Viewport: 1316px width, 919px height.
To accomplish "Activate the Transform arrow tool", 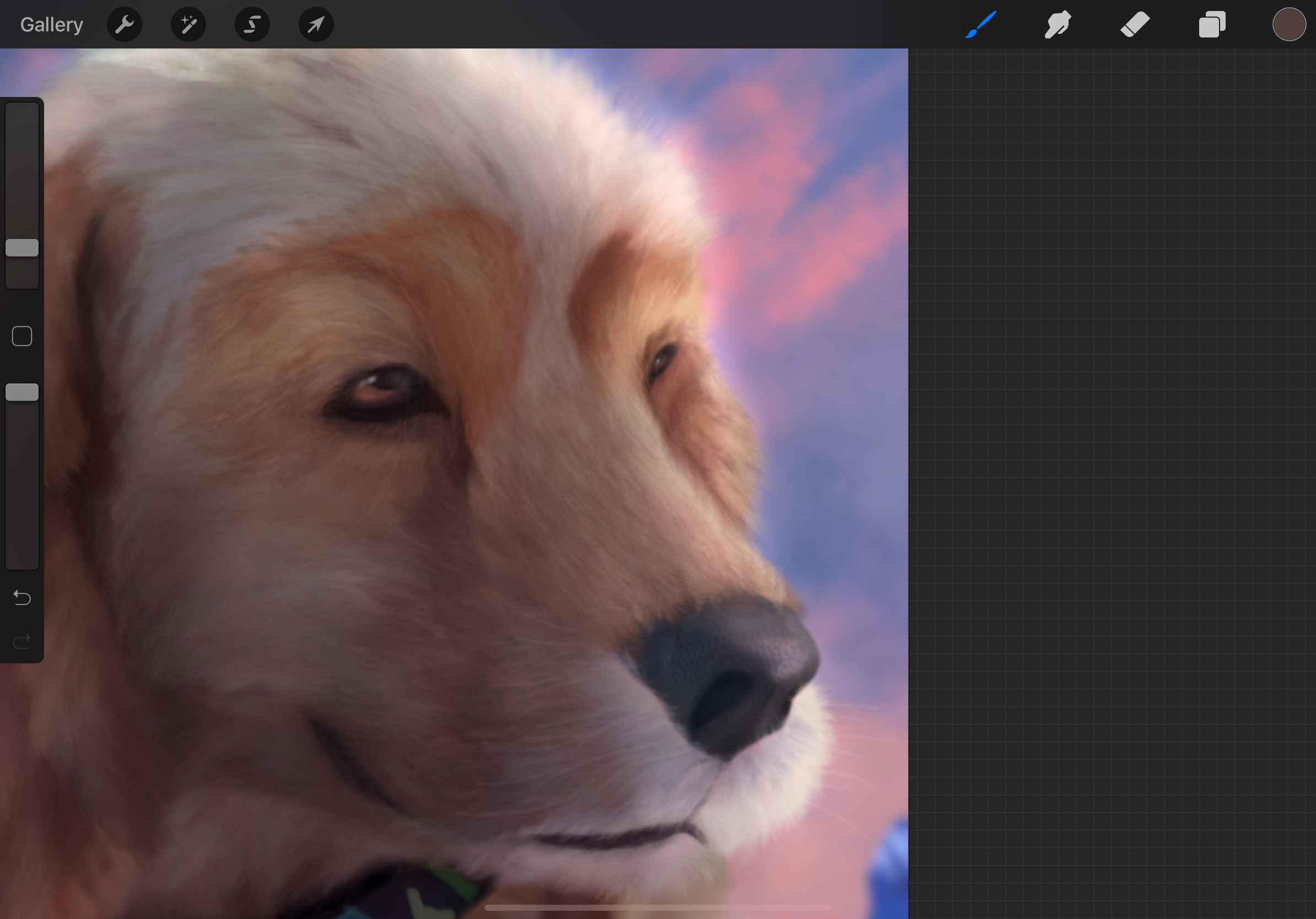I will tap(316, 25).
